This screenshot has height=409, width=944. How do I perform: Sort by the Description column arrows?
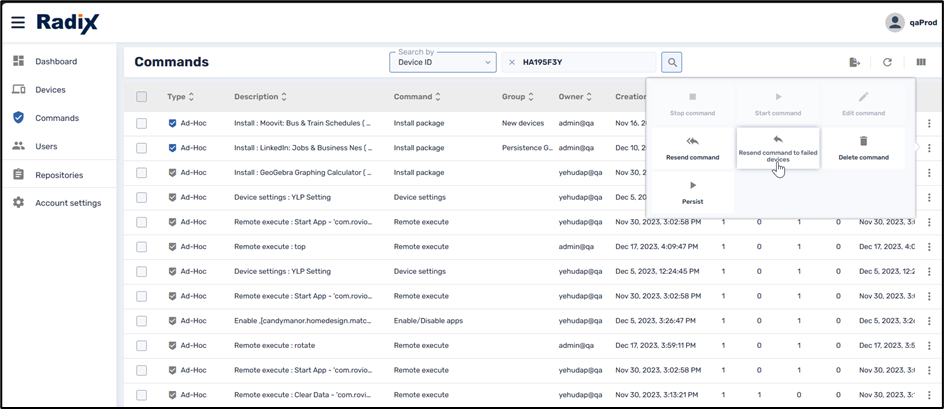[x=284, y=97]
